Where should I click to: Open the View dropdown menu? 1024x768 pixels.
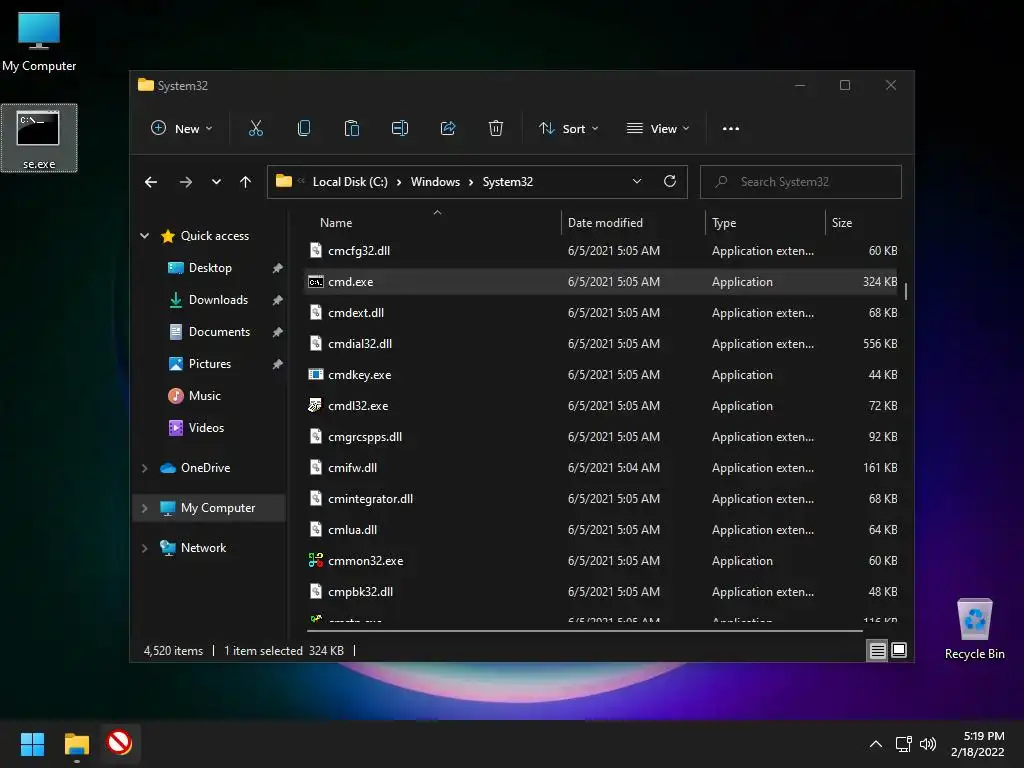pos(658,129)
